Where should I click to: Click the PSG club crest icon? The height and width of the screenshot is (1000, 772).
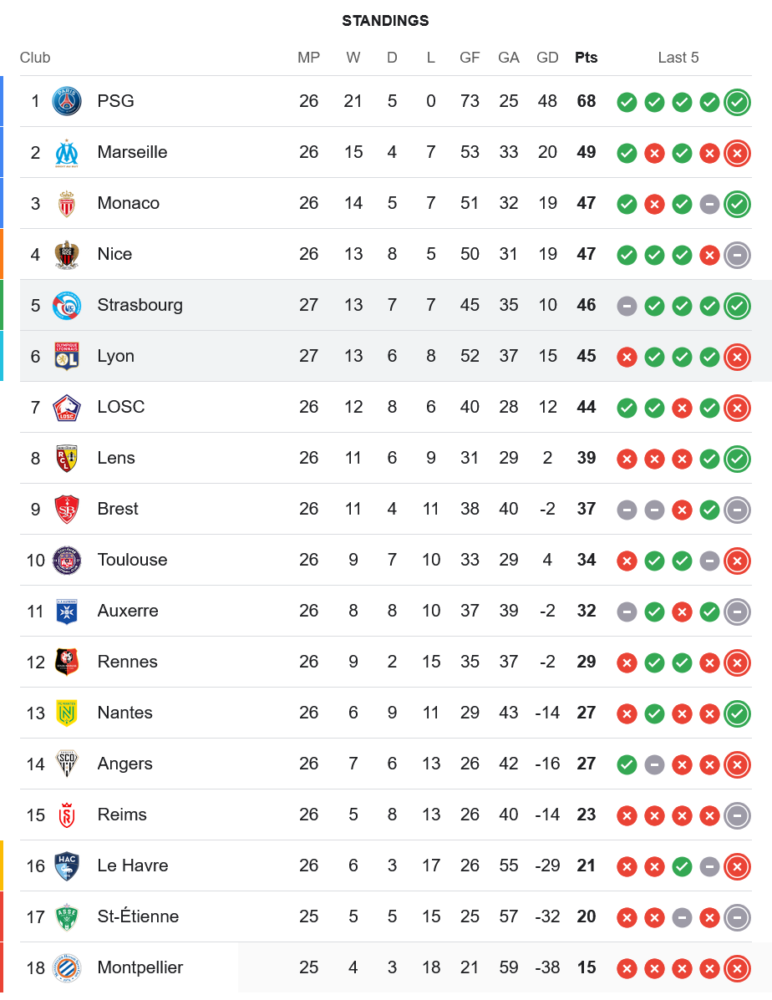tap(67, 101)
